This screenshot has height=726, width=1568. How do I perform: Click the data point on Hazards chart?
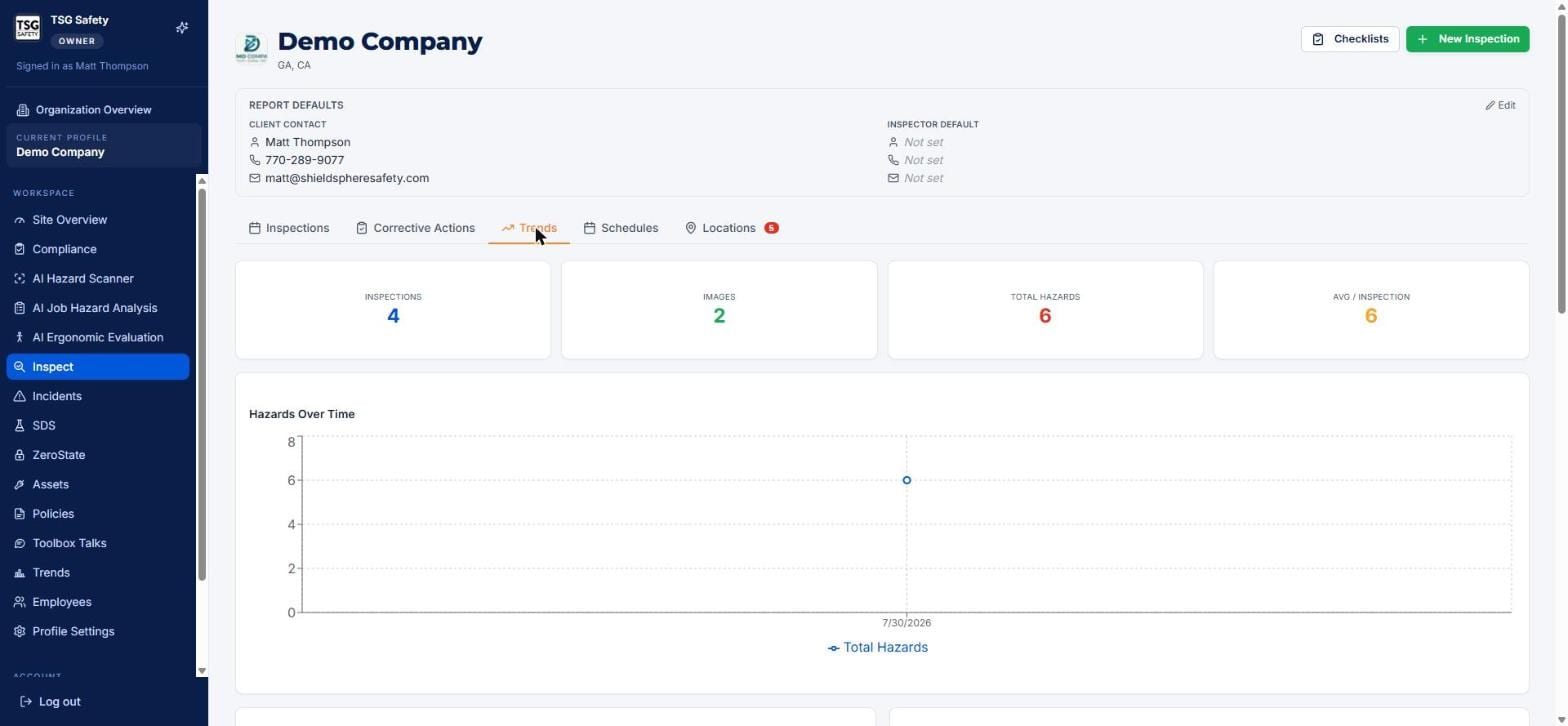pos(907,480)
